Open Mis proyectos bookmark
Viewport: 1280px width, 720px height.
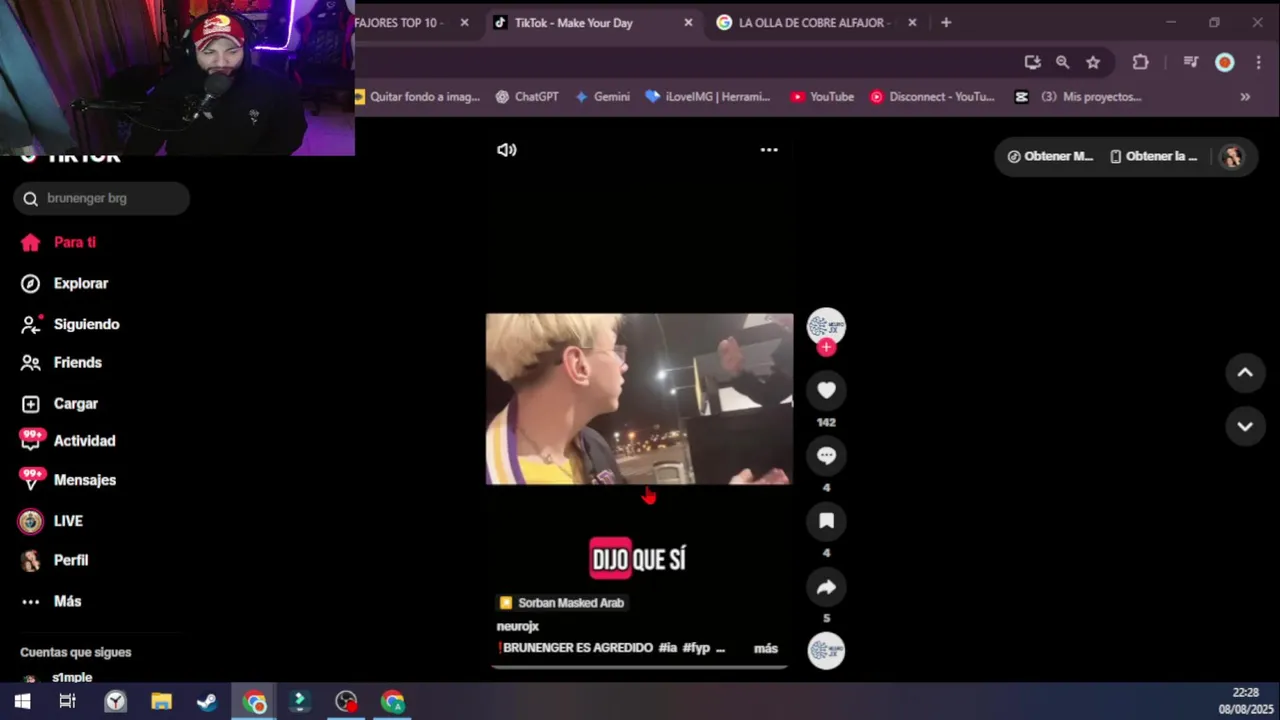point(1078,97)
